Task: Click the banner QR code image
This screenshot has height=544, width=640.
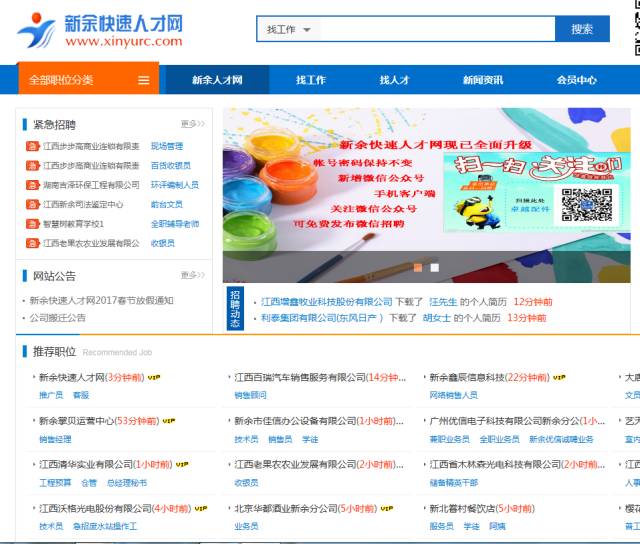Action: click(587, 204)
